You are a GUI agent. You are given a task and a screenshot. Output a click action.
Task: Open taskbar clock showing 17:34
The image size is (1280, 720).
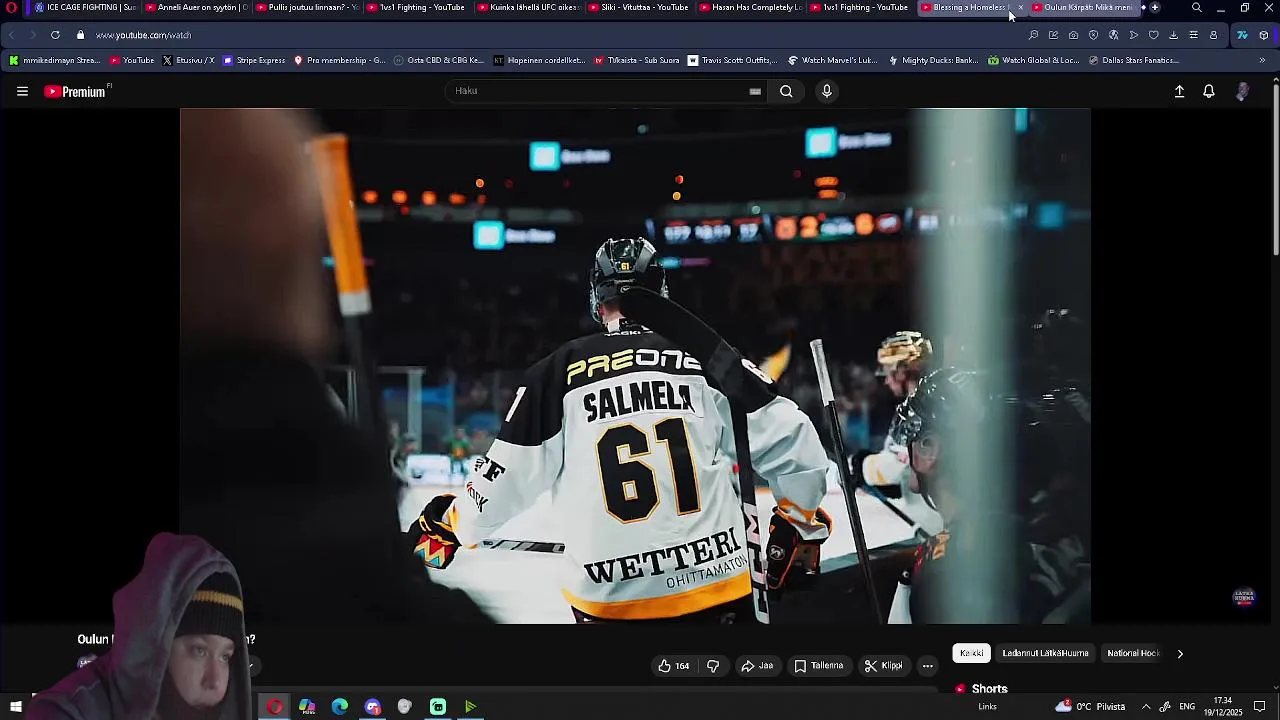[1222, 707]
